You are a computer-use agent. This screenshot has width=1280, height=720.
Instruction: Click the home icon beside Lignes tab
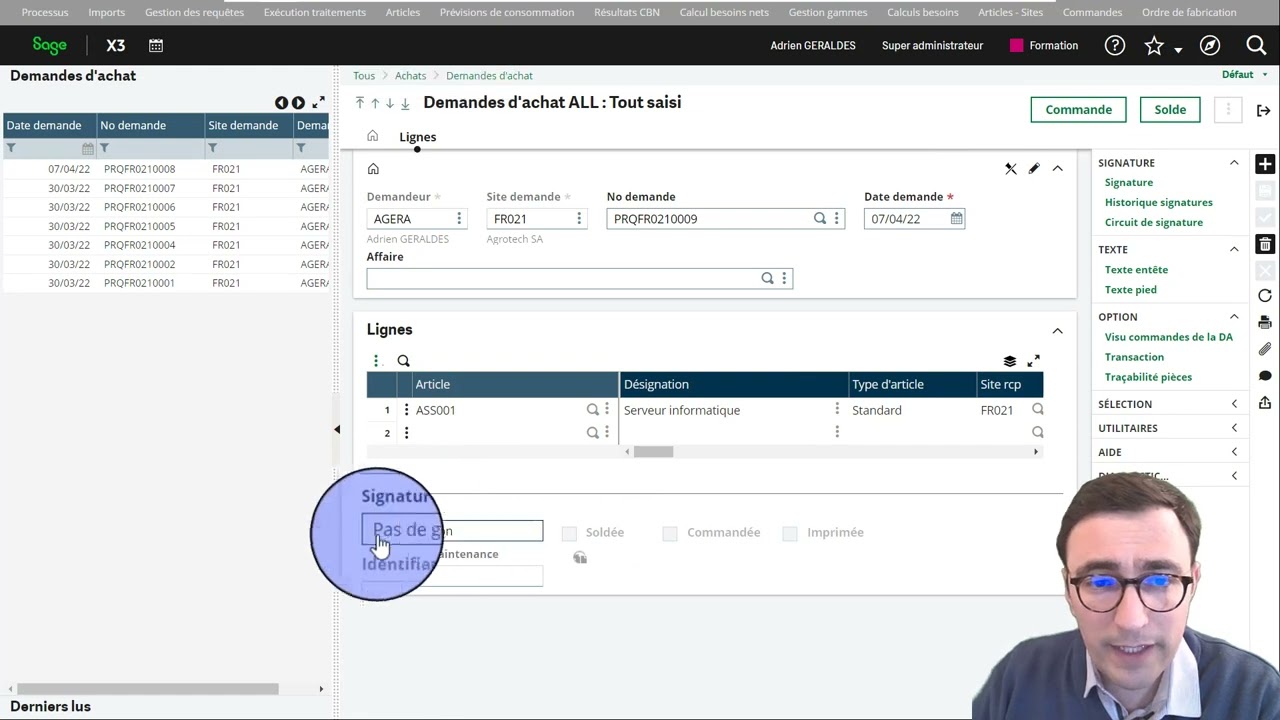372,136
